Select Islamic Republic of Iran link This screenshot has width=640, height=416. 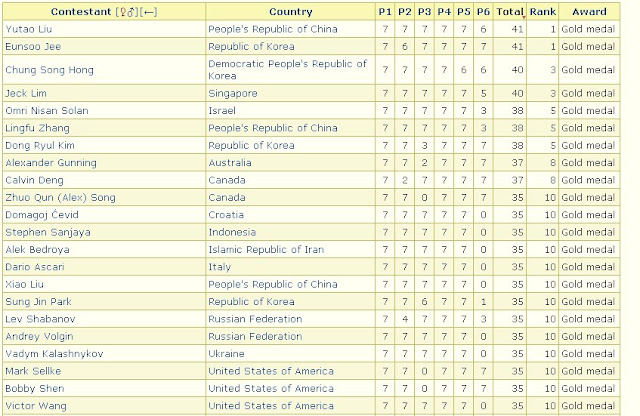[266, 249]
